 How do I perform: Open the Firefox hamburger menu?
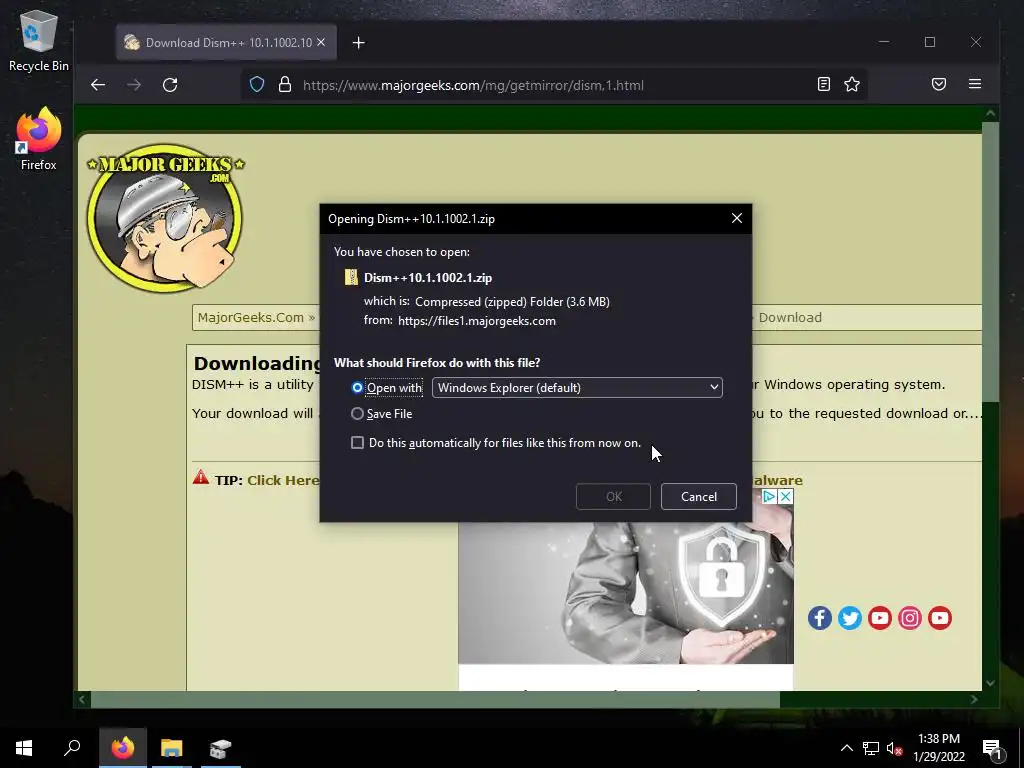tap(975, 84)
